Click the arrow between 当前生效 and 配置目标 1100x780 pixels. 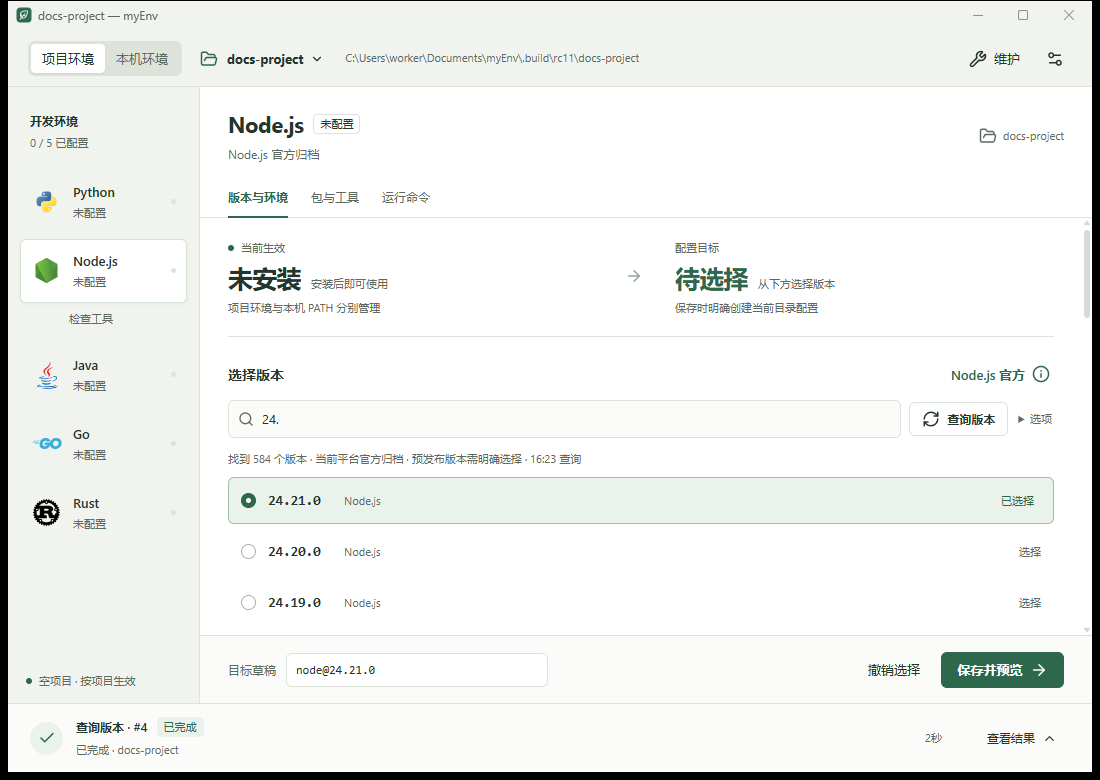634,276
